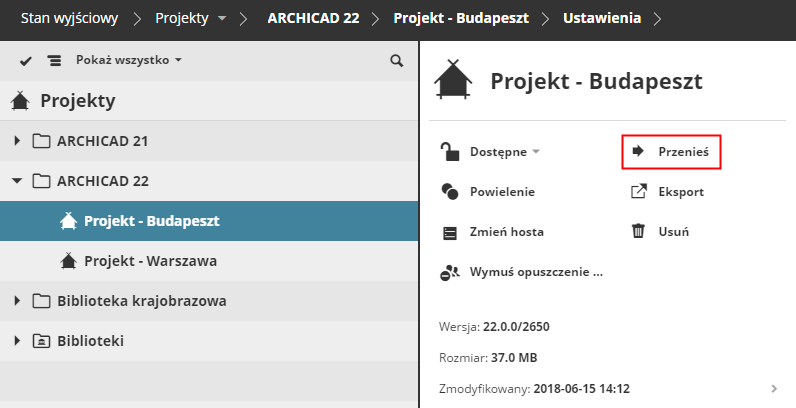Viewport: 796px width, 408px height.
Task: Open the Projekty breadcrumb dropdown arrow
Action: [222, 19]
